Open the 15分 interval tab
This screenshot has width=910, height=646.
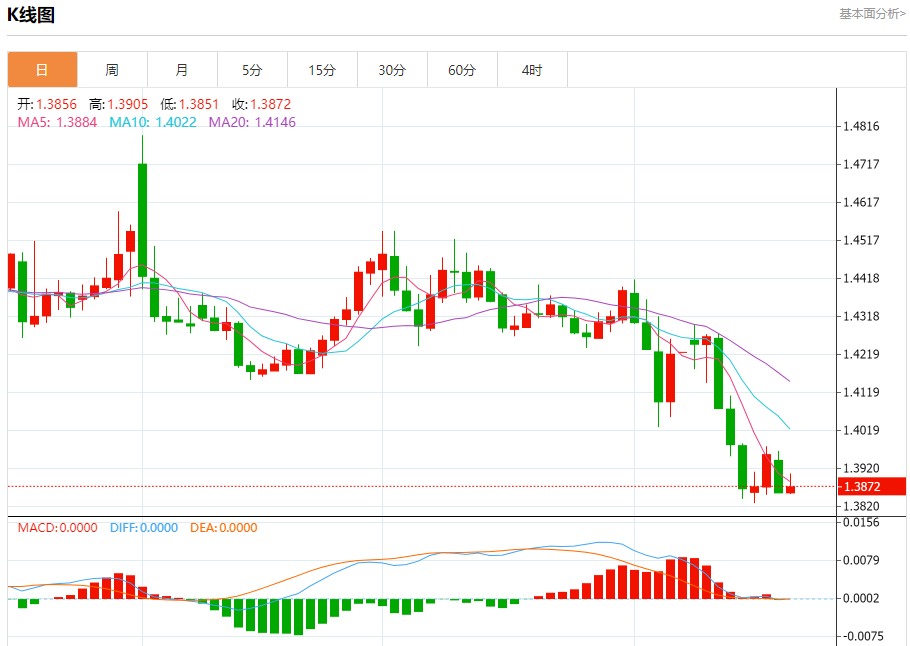[x=323, y=70]
